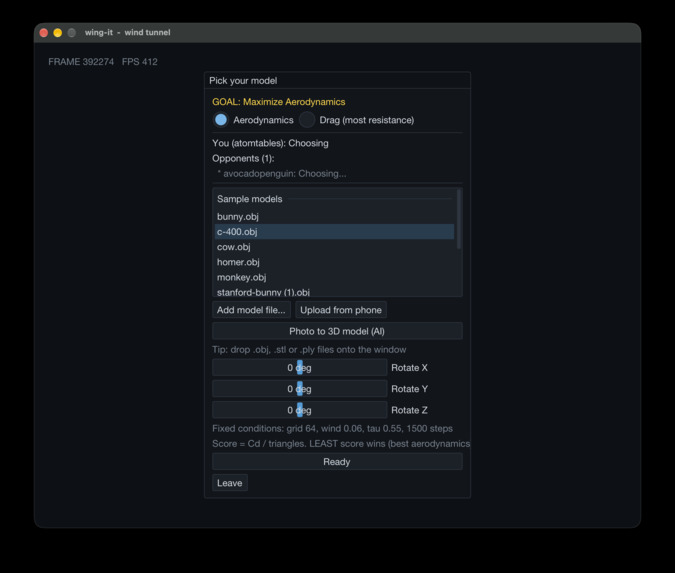Click You (atomtables): Choosing text
Image resolution: width=675 pixels, height=573 pixels.
270,143
